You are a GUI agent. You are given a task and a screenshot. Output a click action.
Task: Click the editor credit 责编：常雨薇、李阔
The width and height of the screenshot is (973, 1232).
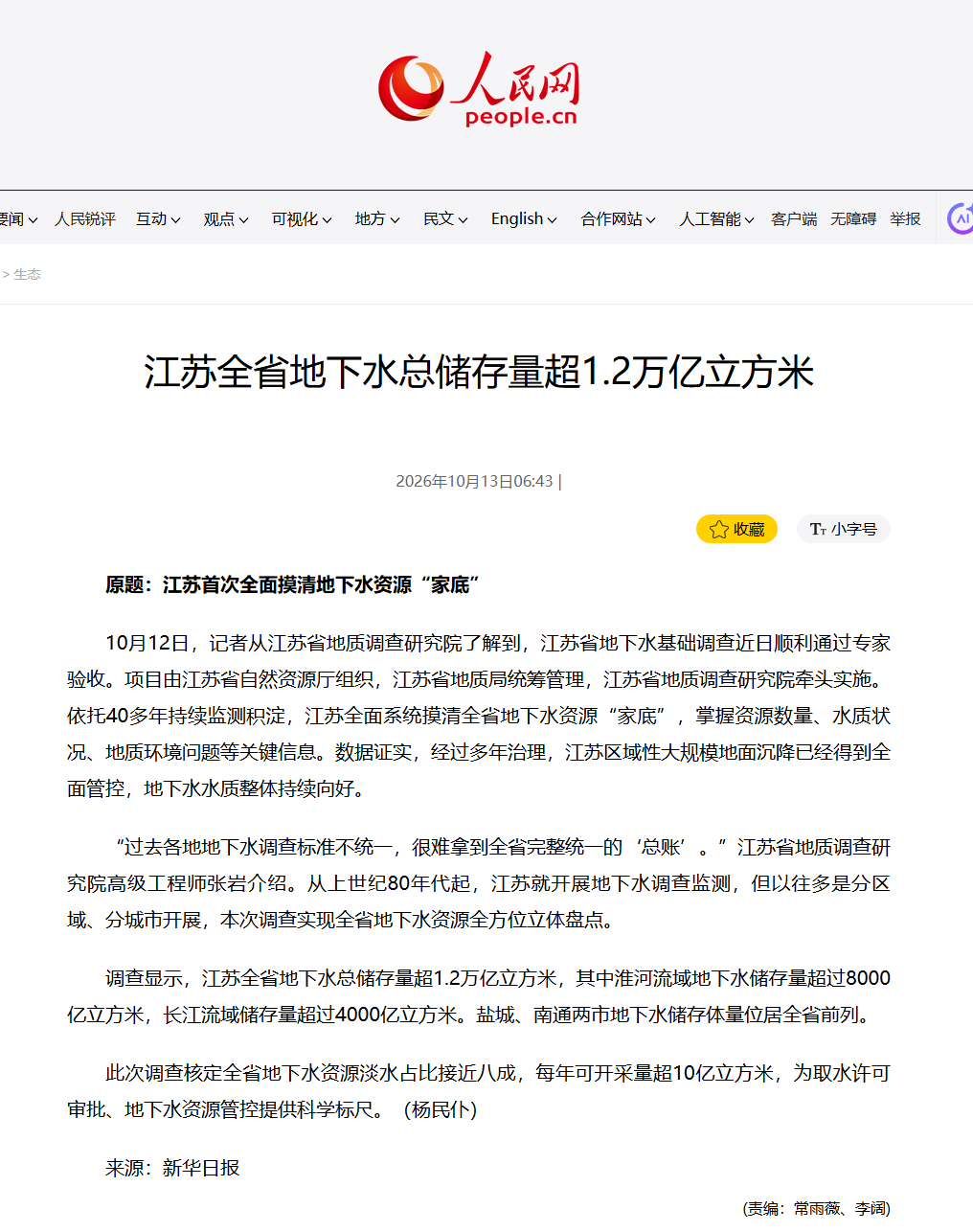click(816, 1208)
